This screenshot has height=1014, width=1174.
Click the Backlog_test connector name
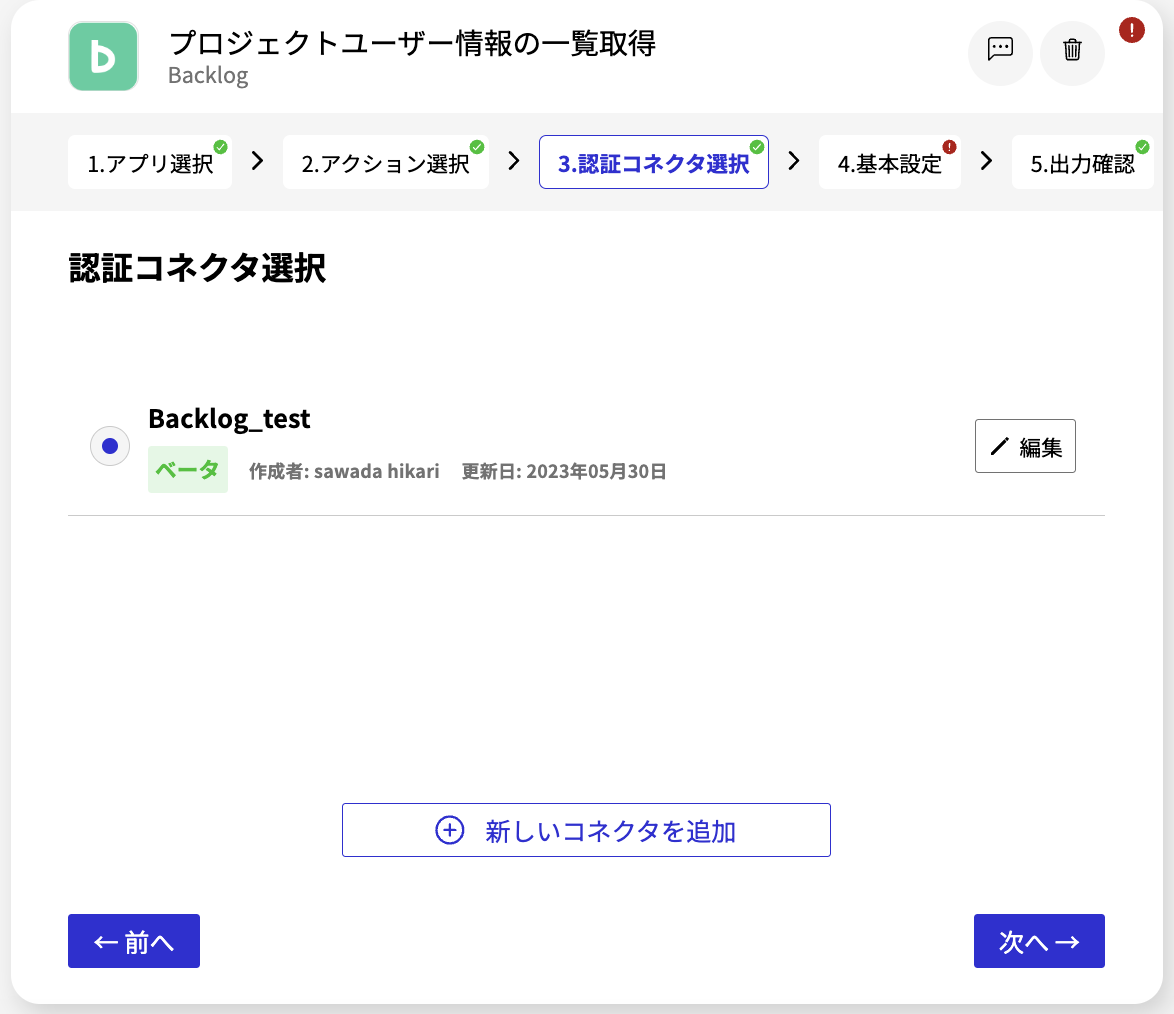pos(229,419)
